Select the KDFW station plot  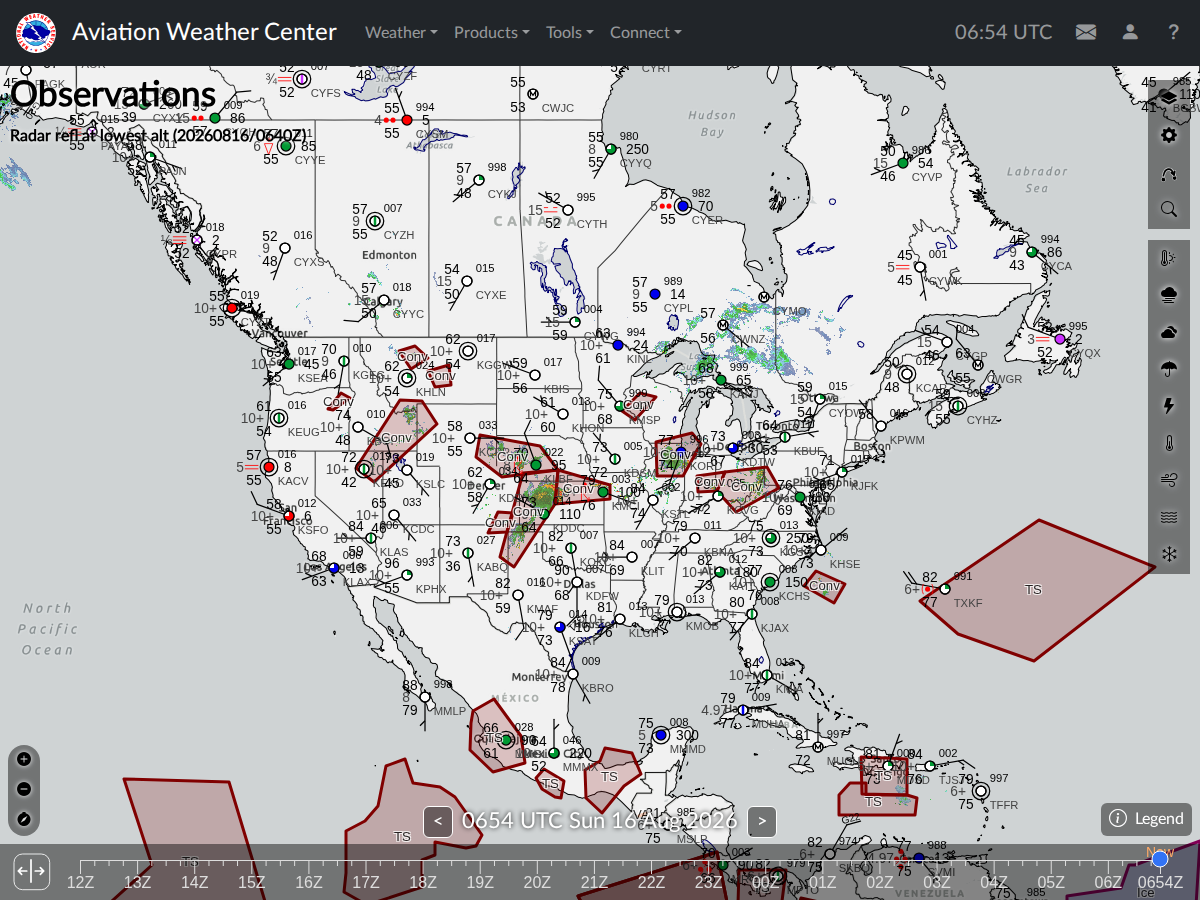(579, 581)
